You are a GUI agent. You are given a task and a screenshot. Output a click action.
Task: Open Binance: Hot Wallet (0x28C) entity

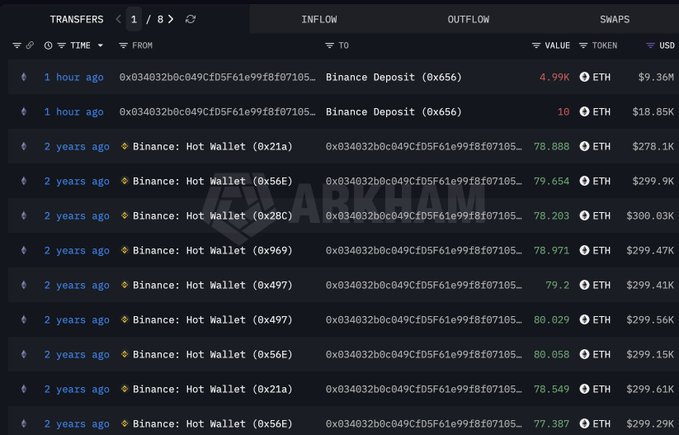point(212,216)
